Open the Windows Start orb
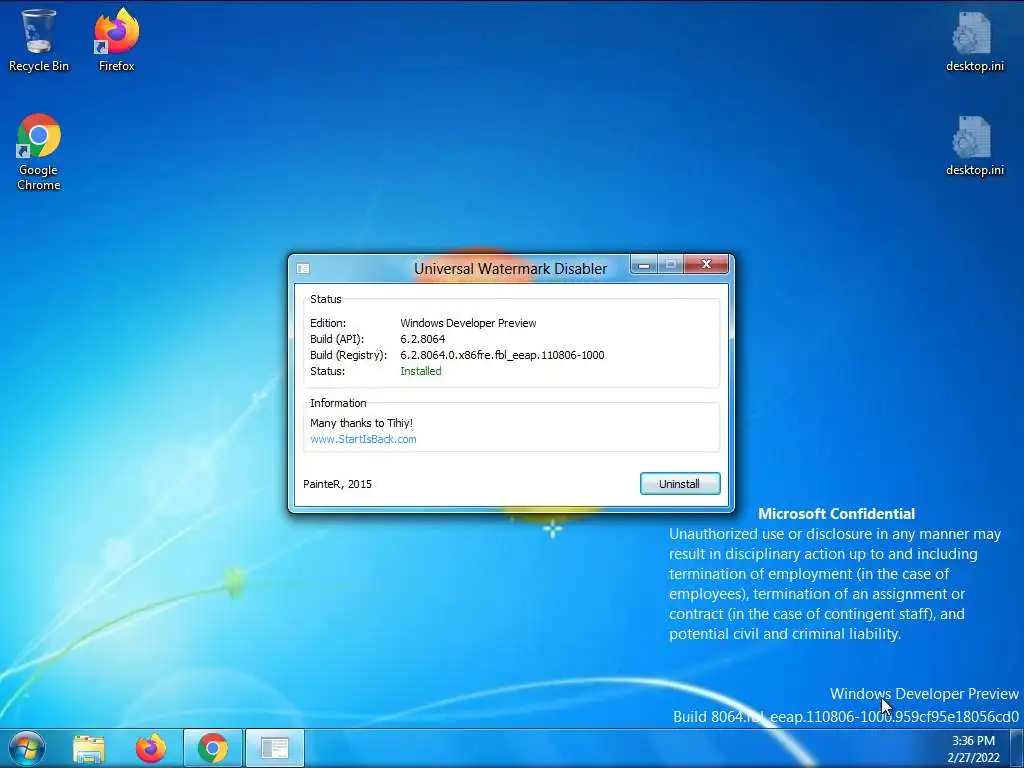 tap(27, 748)
